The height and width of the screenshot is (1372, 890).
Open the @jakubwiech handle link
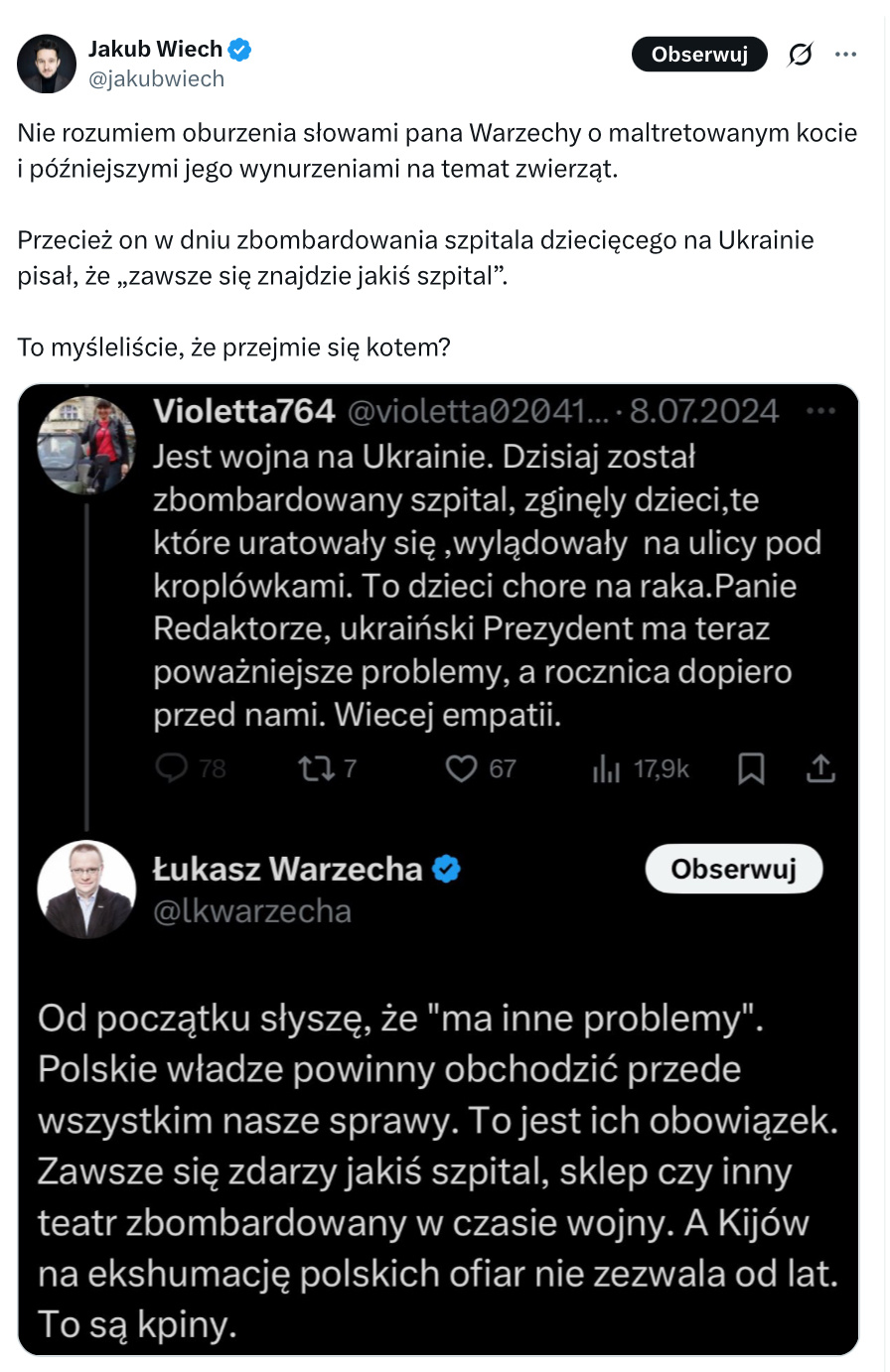pos(156,78)
